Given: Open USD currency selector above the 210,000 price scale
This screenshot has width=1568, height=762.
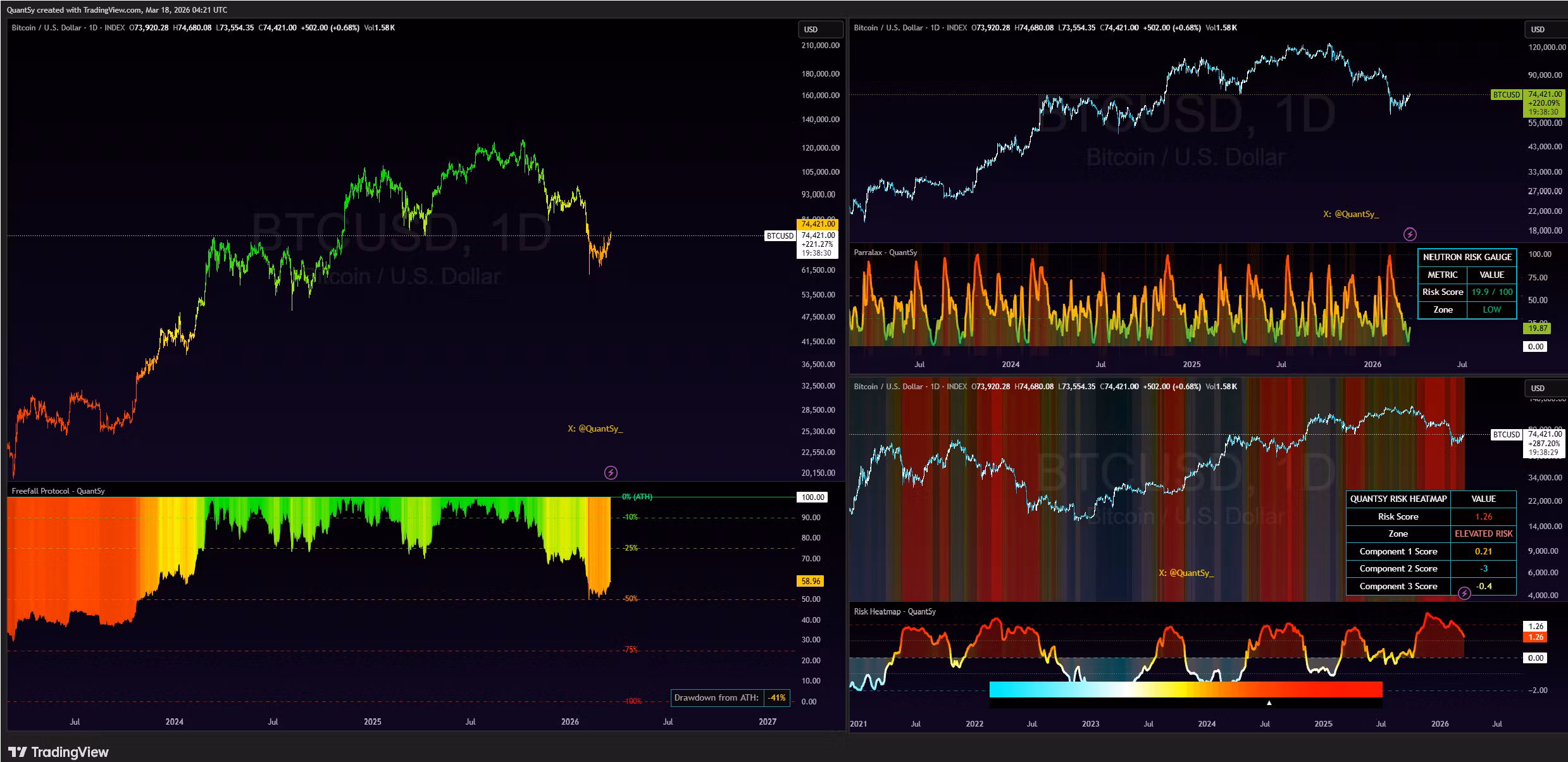Looking at the screenshot, I should [x=820, y=29].
